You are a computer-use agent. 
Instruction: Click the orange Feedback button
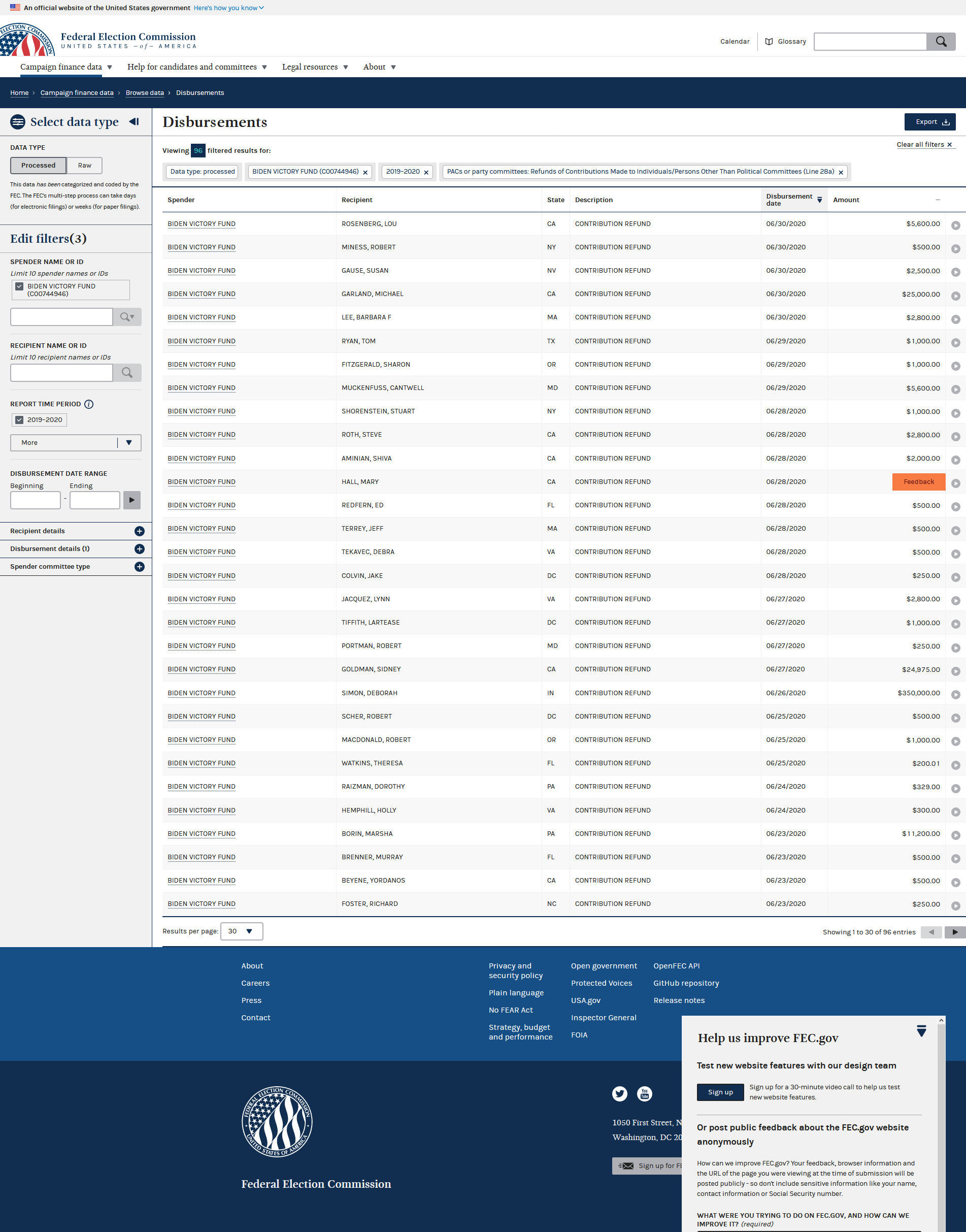point(918,482)
